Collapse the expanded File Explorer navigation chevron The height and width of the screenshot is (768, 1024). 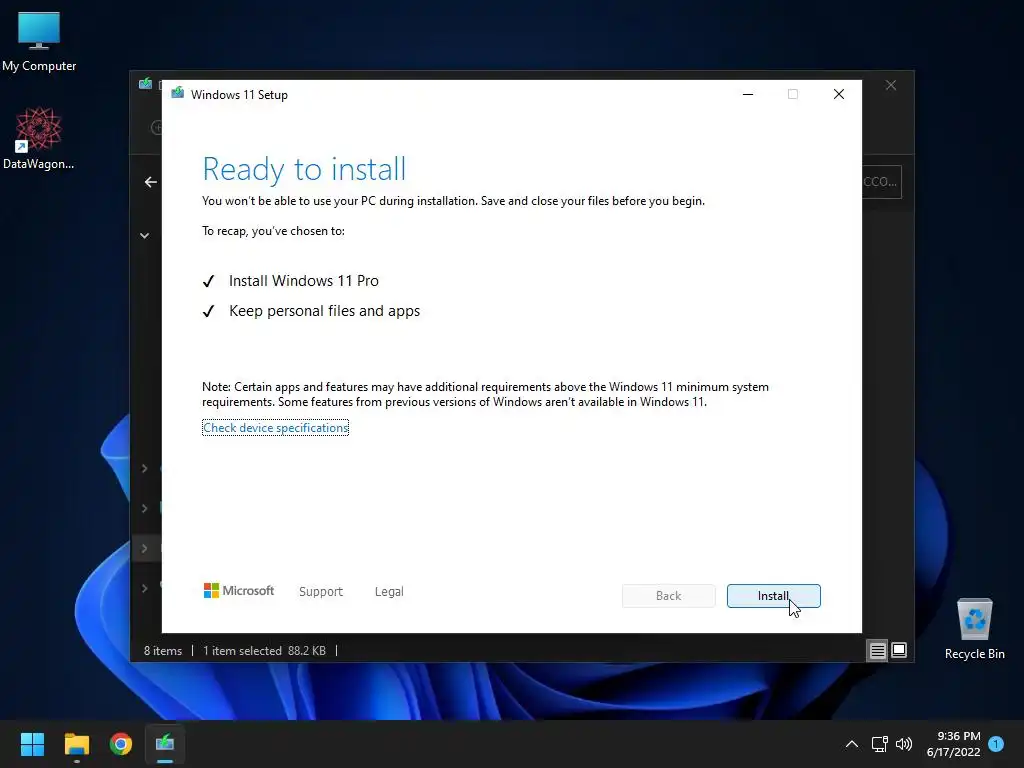[144, 235]
